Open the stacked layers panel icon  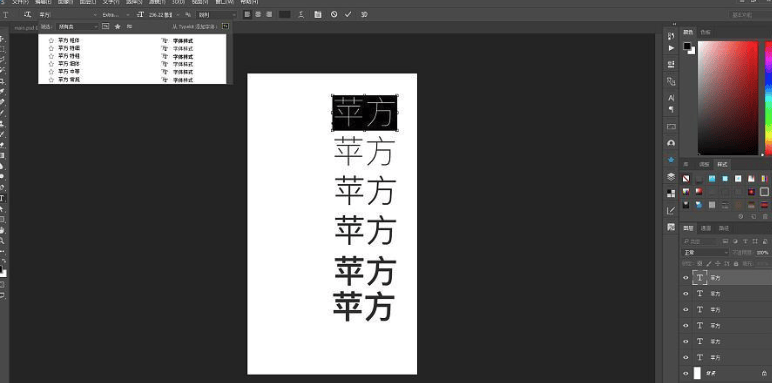(671, 177)
